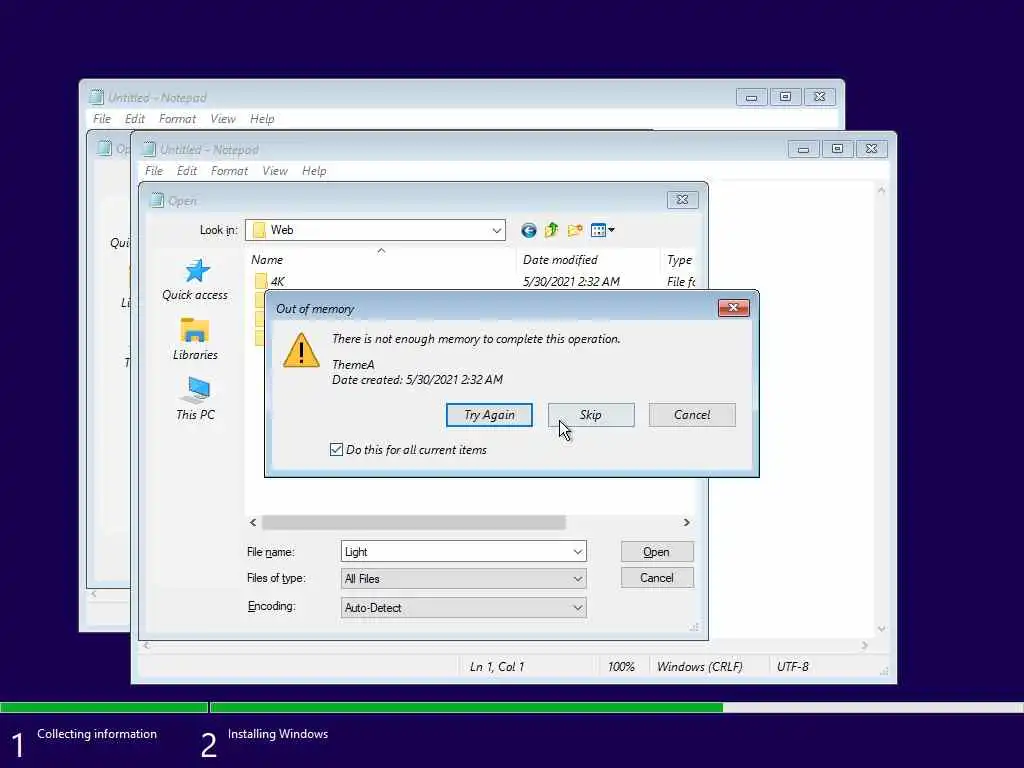This screenshot has height=768, width=1024.
Task: Click the Open button in Open dialog
Action: (657, 552)
